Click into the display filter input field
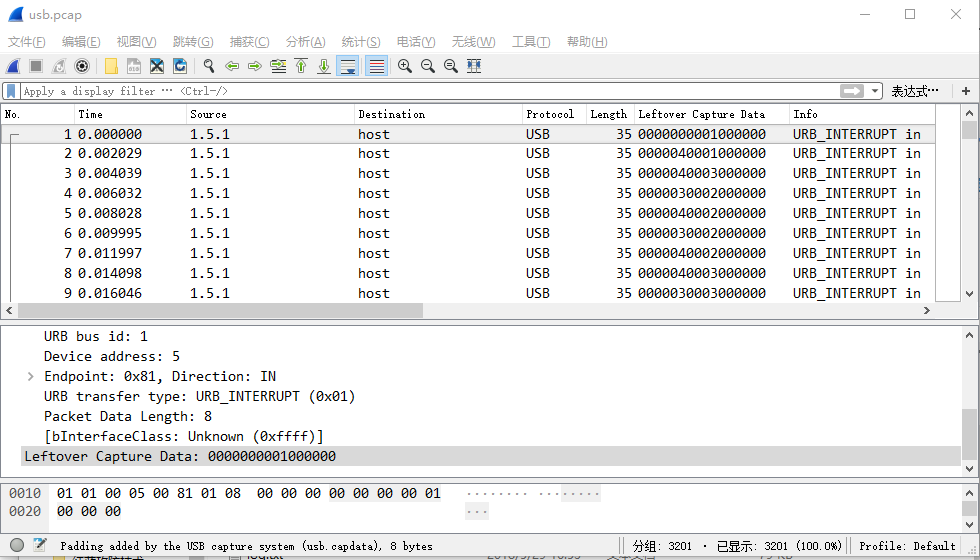The height and width of the screenshot is (560, 980). (430, 91)
